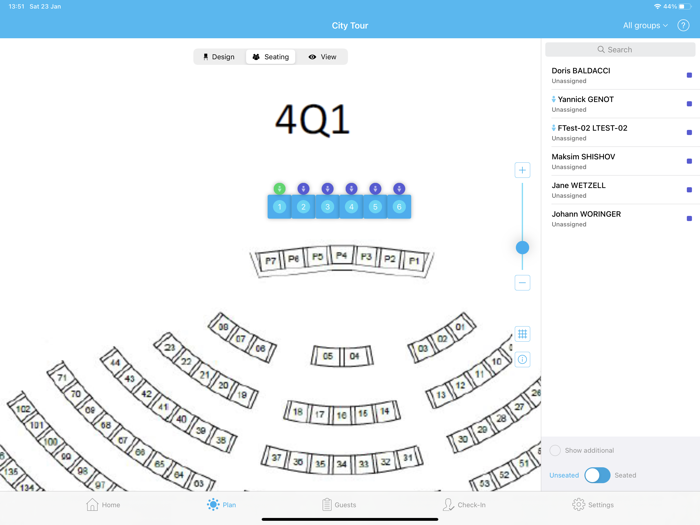Screen dimensions: 700x525
Task: Click the Seated label
Action: coord(625,475)
